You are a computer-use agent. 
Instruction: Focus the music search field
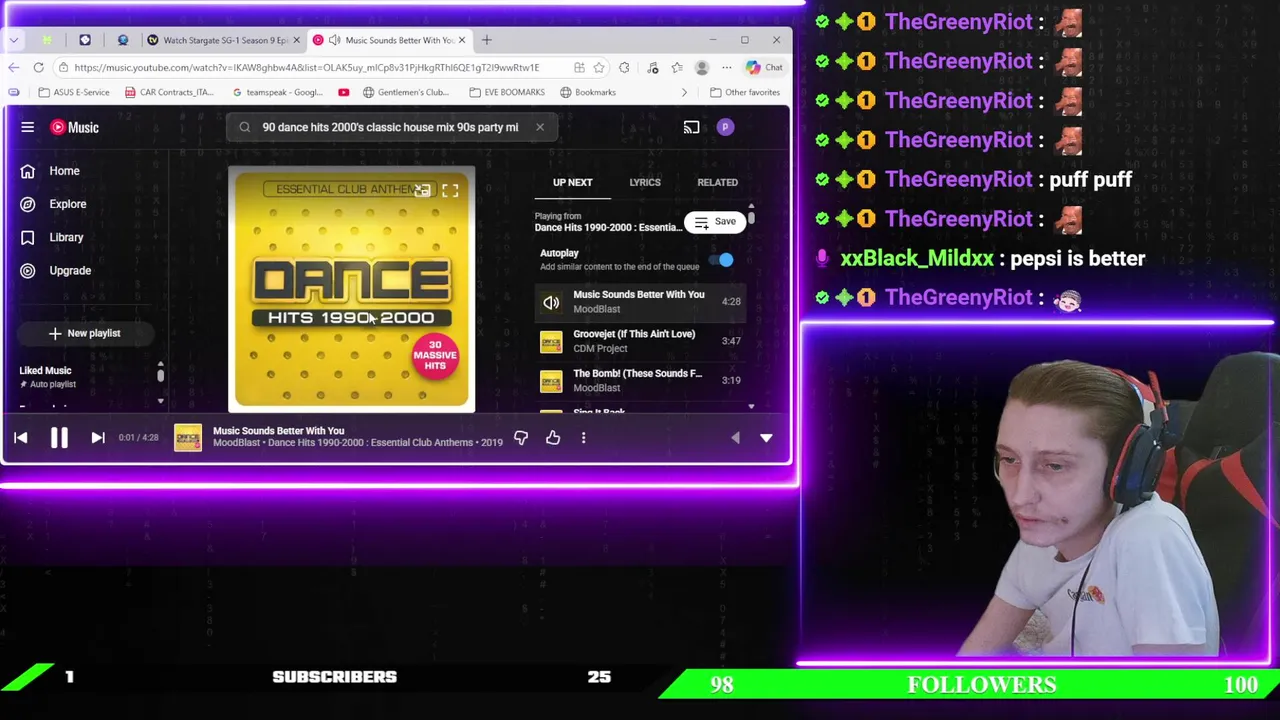tap(390, 127)
